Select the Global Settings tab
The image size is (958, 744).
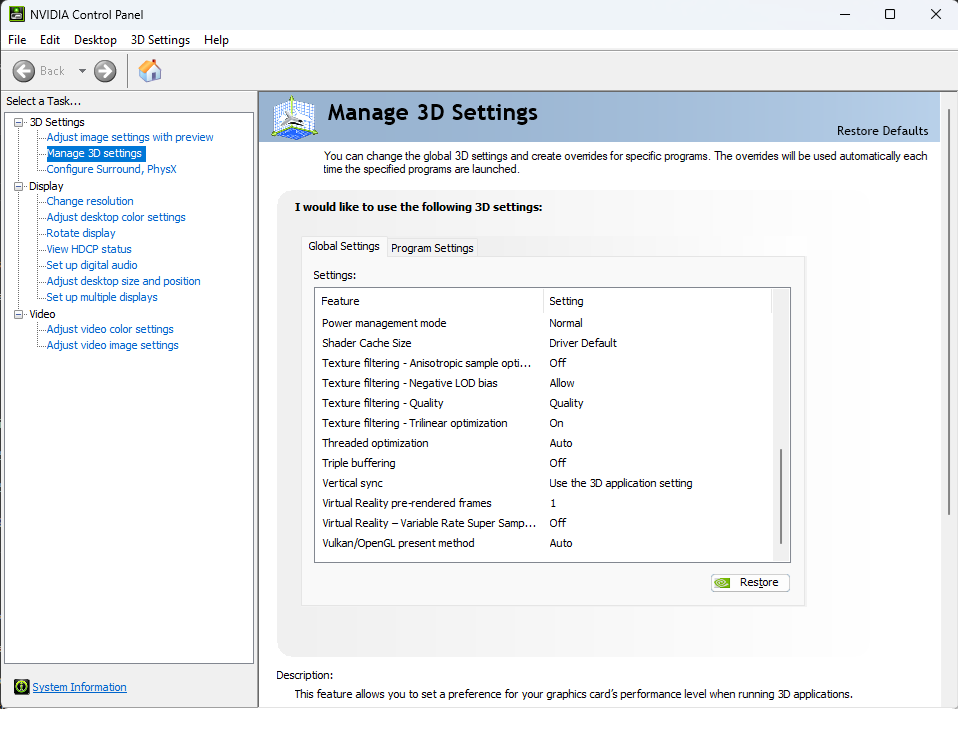[344, 246]
